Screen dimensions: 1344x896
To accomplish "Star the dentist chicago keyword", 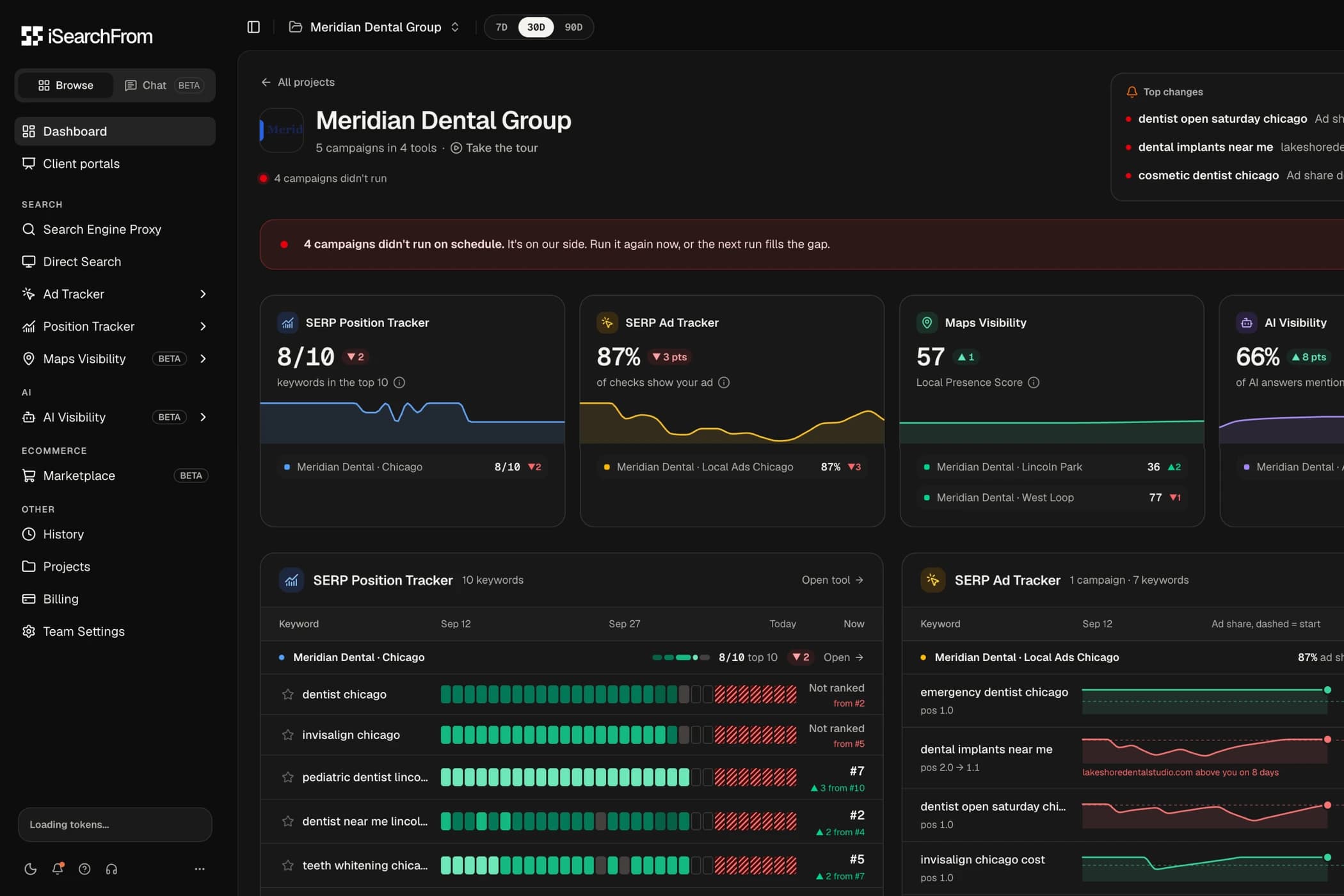I will pyautogui.click(x=288, y=694).
